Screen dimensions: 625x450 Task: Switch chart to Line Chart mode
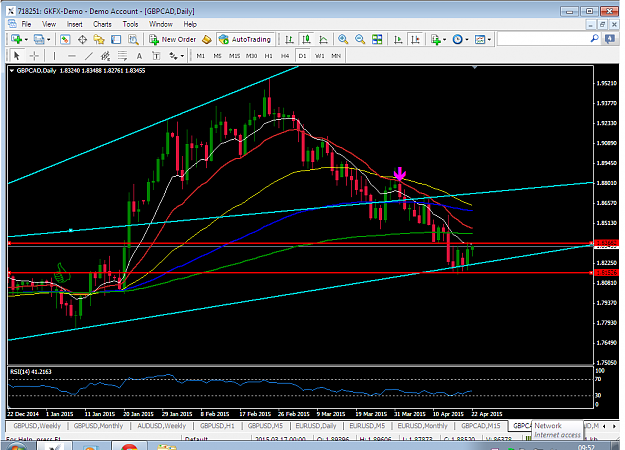coord(323,39)
